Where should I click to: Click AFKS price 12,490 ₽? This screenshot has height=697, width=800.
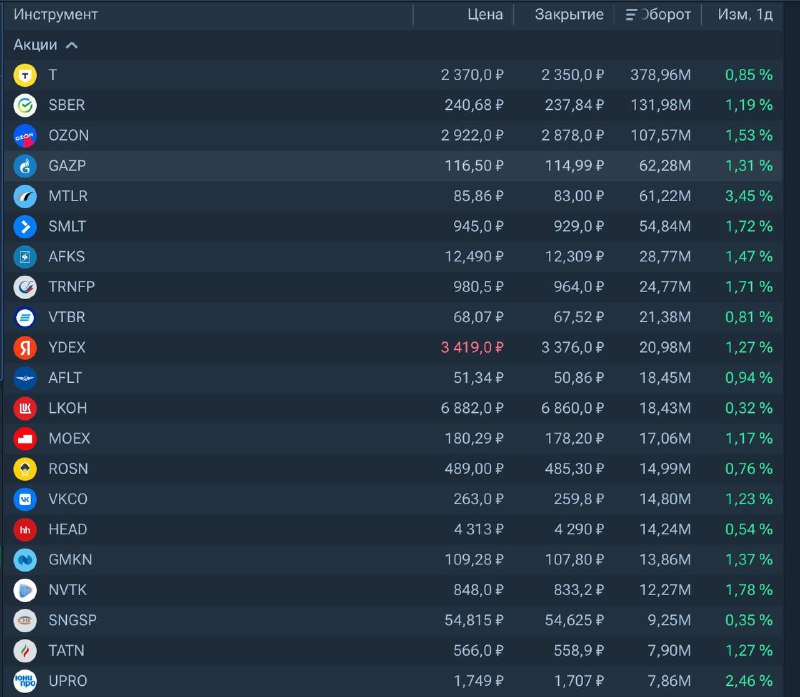[x=474, y=257]
